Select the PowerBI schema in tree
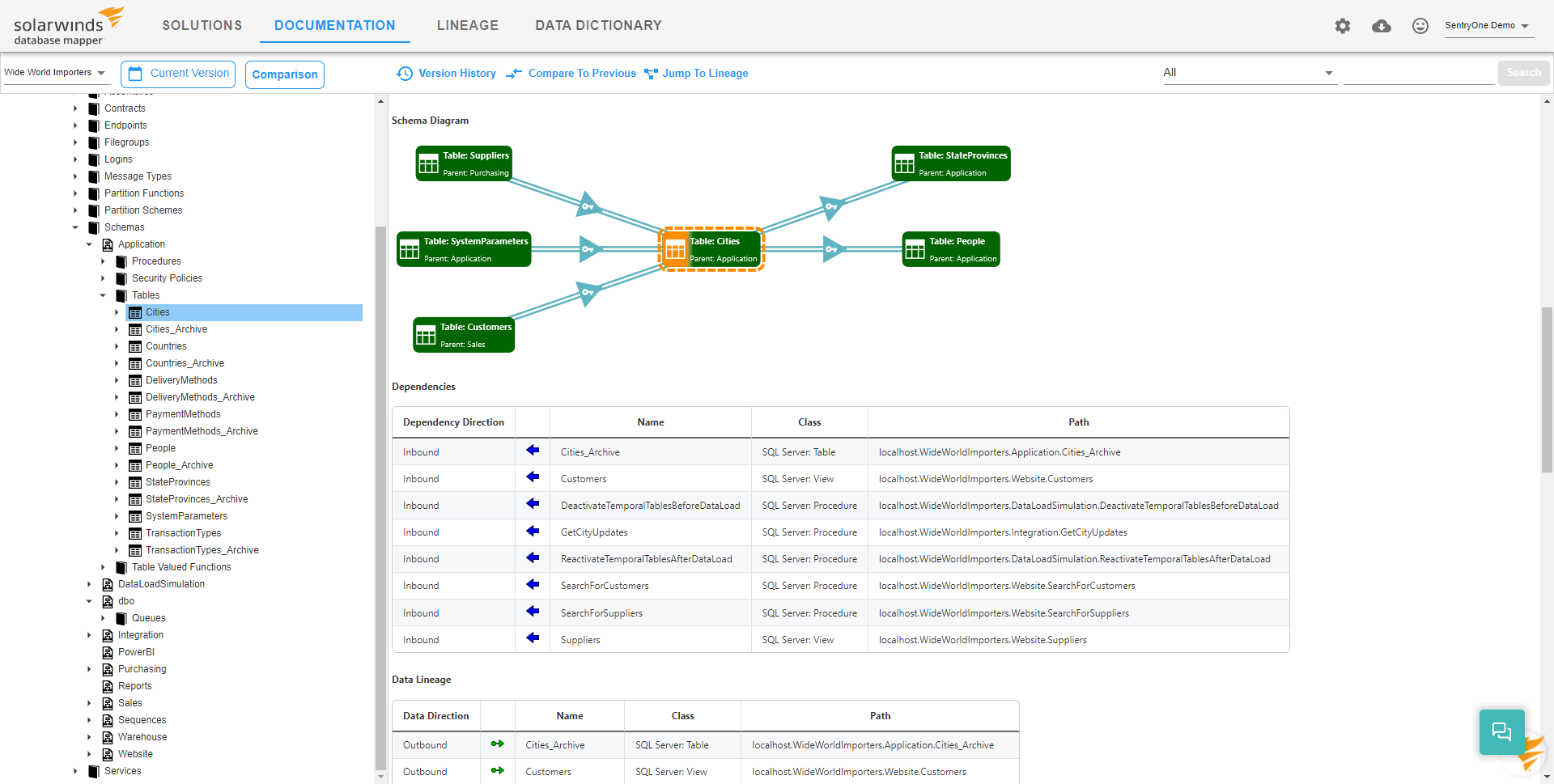 tap(136, 652)
